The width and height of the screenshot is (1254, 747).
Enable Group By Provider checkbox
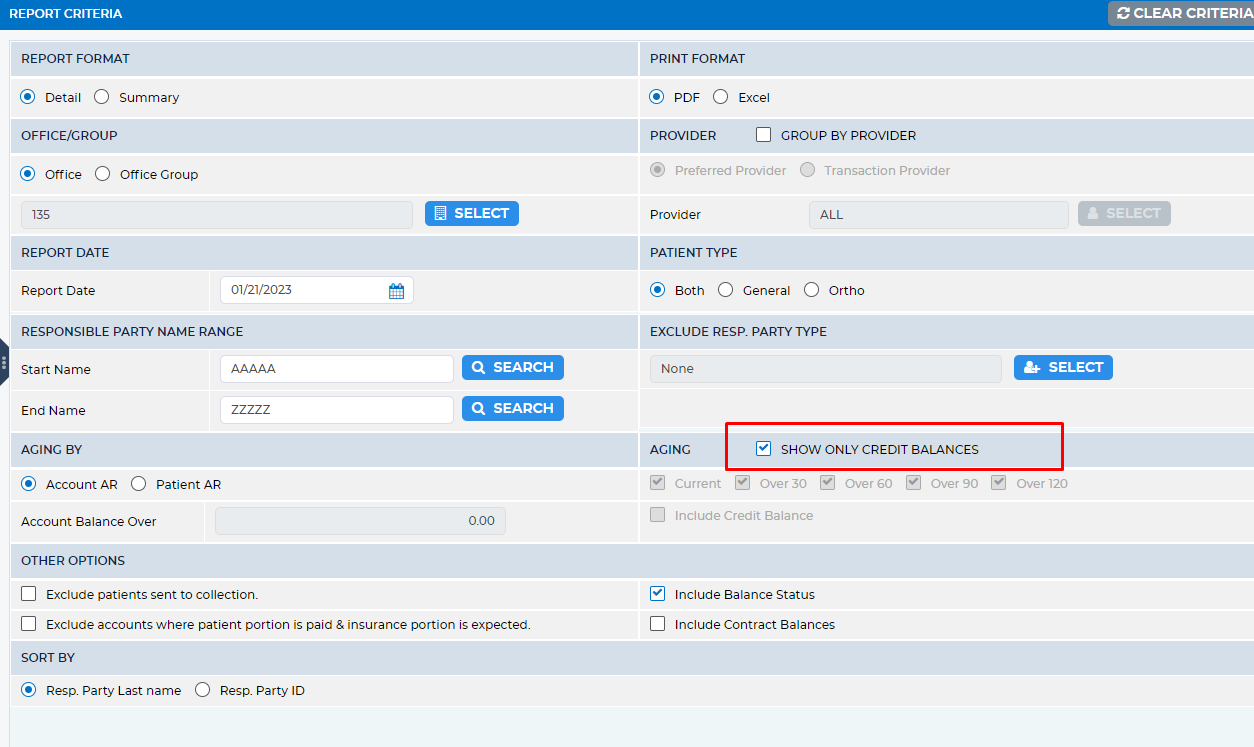(763, 135)
